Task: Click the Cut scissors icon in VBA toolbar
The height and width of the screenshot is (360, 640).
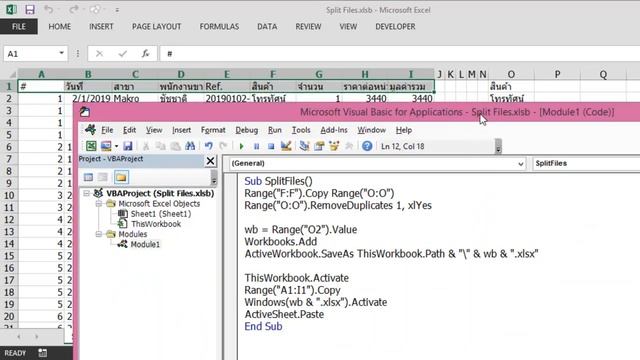Action: tap(145, 146)
